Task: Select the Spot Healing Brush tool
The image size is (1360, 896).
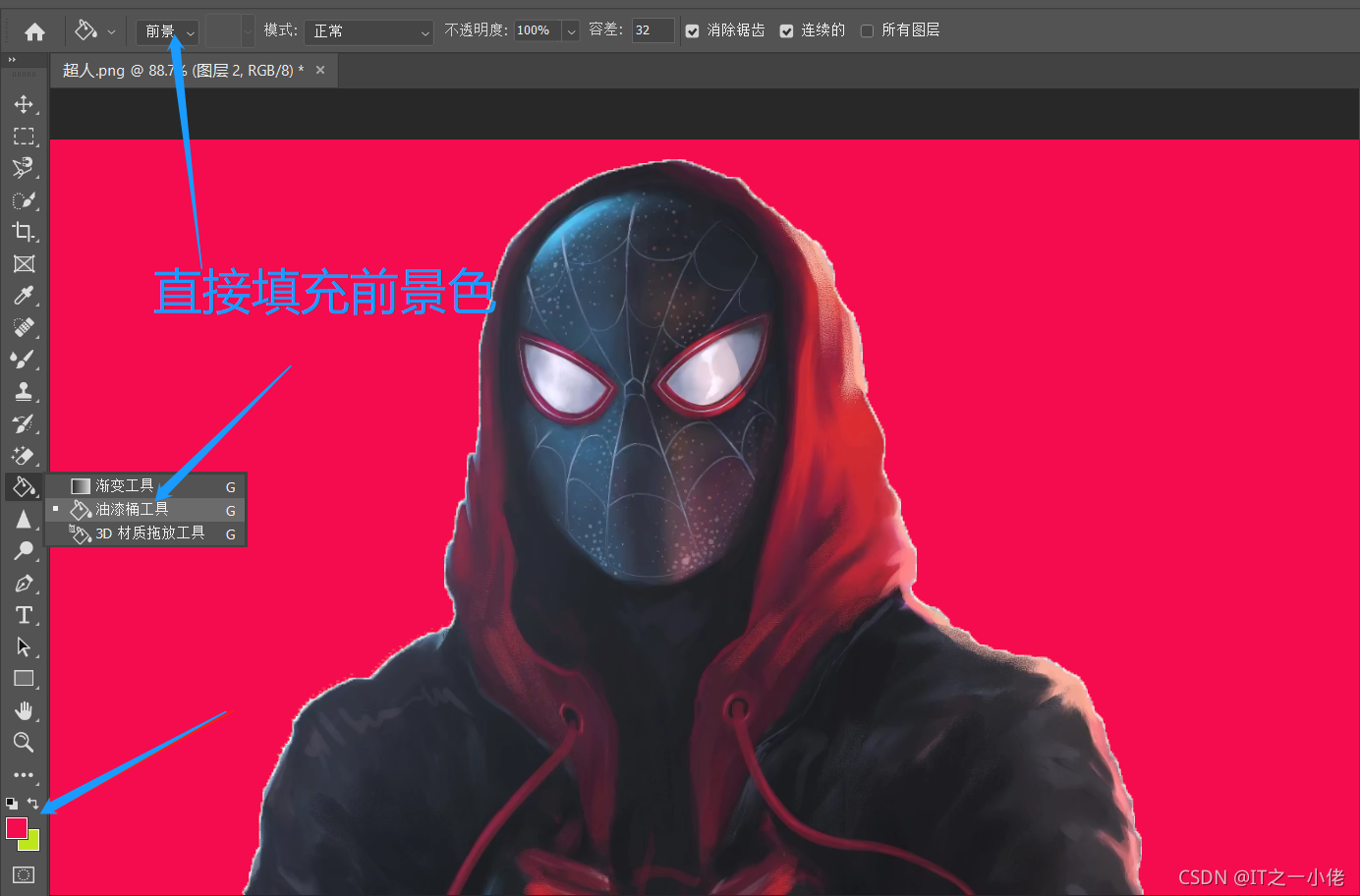Action: pyautogui.click(x=24, y=328)
